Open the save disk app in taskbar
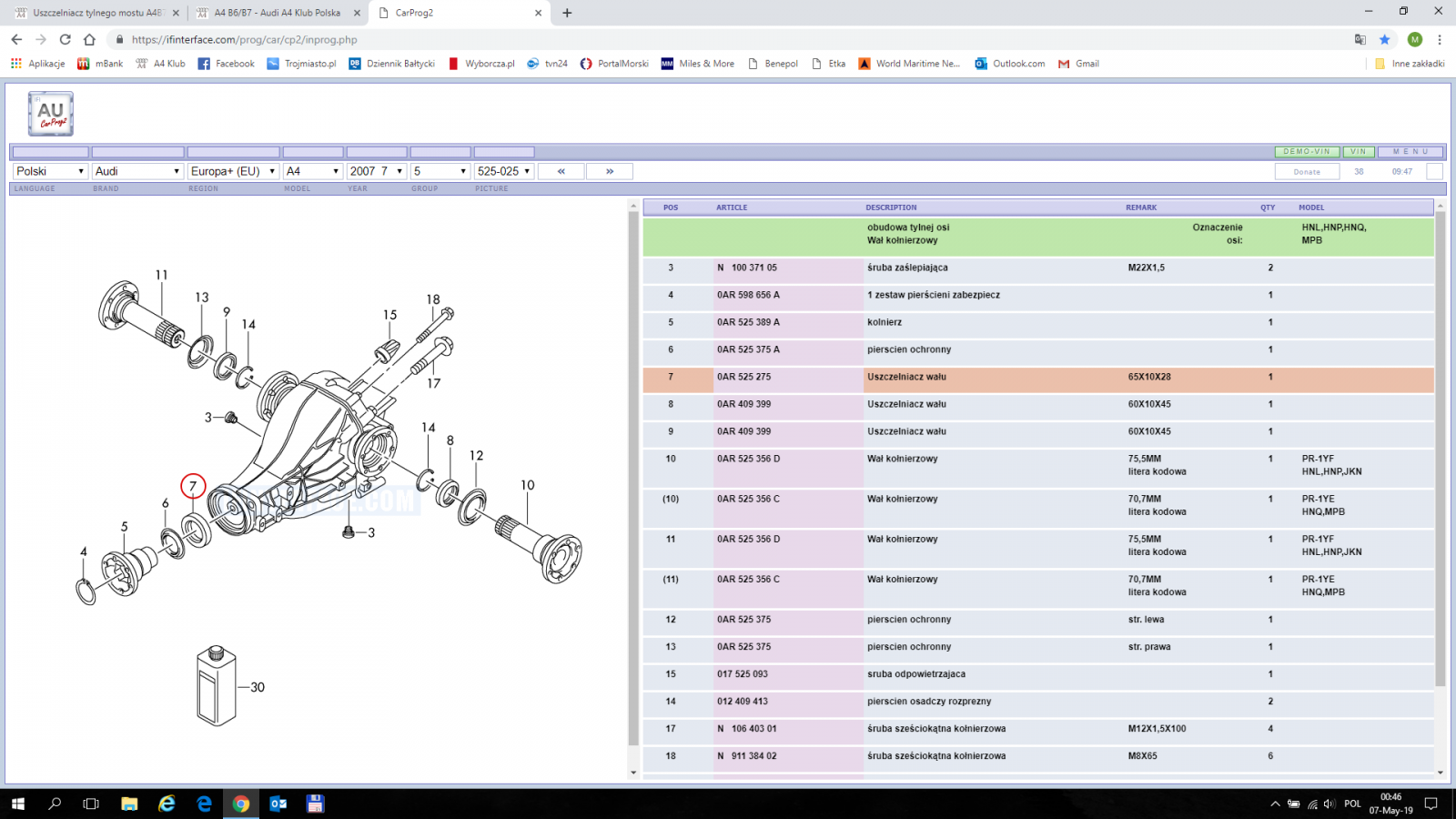The height and width of the screenshot is (819, 1456). (315, 804)
